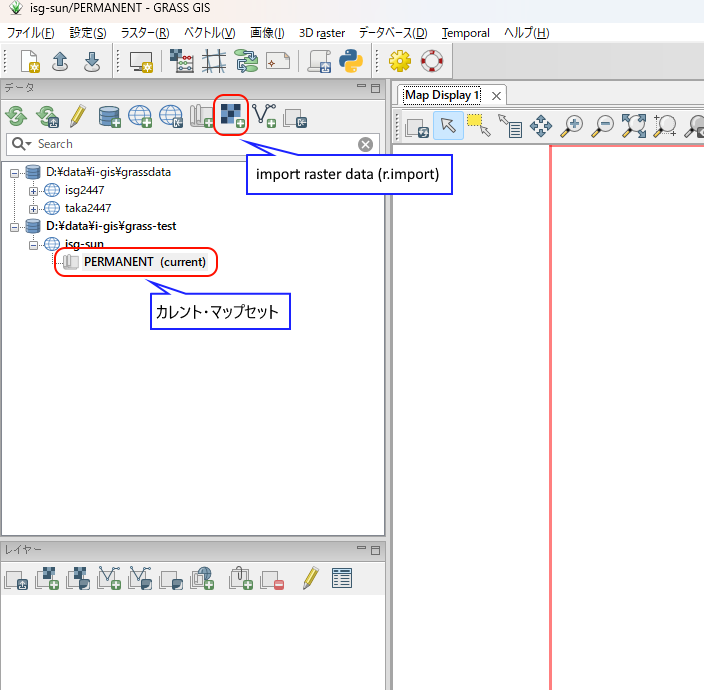
Task: Open the 設定(S) menu
Action: 88,33
